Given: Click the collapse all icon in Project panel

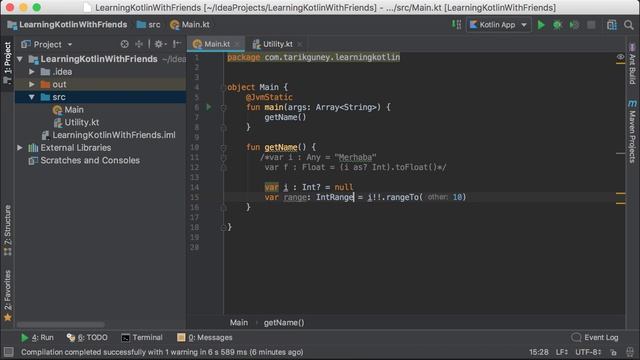Looking at the screenshot, I should click(x=139, y=44).
